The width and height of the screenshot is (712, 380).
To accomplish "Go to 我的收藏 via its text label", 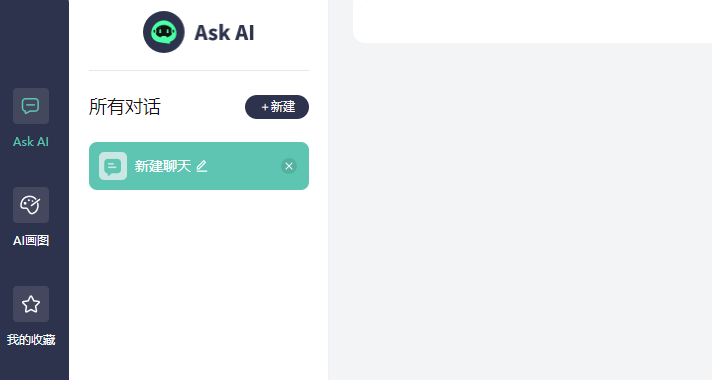I will 31,340.
